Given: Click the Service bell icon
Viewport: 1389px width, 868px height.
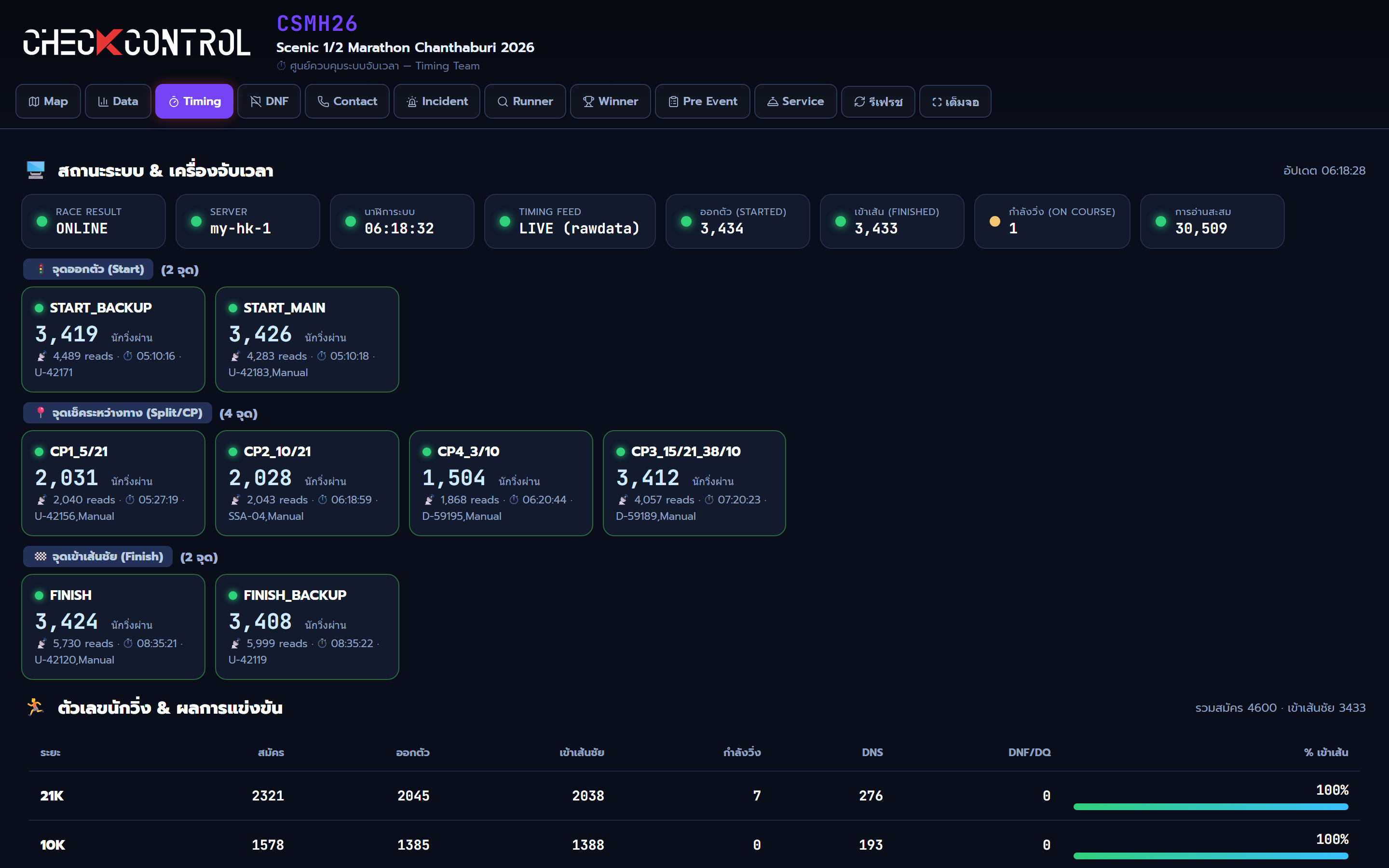Looking at the screenshot, I should 773,102.
